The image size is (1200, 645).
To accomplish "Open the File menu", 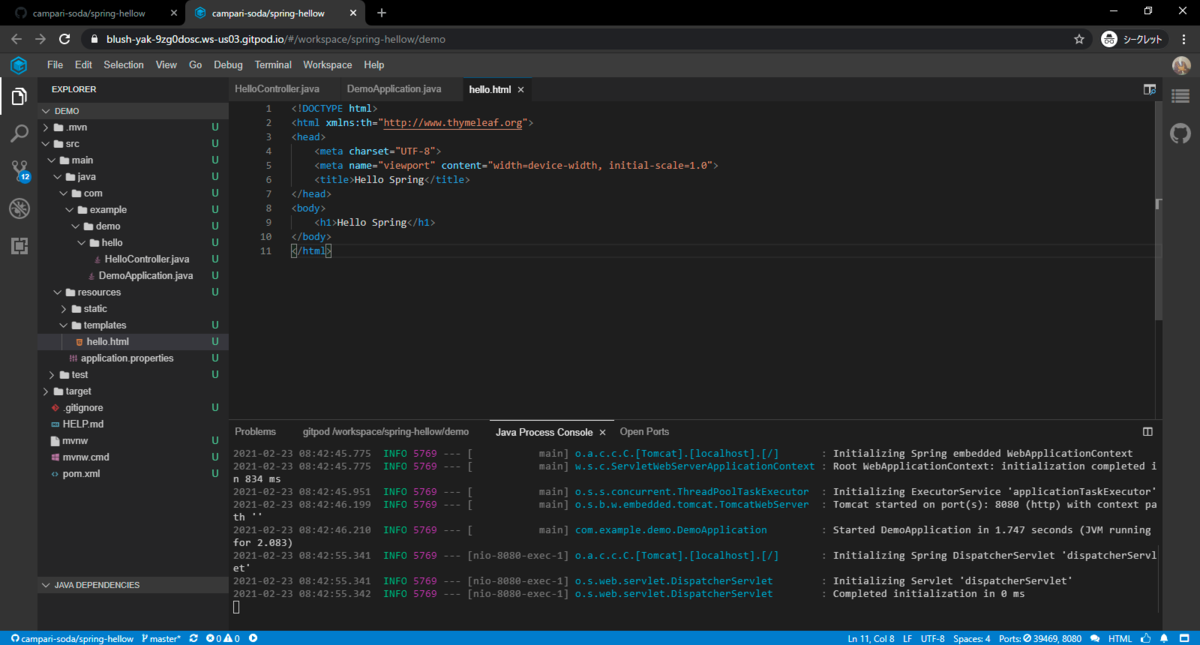I will tap(55, 65).
